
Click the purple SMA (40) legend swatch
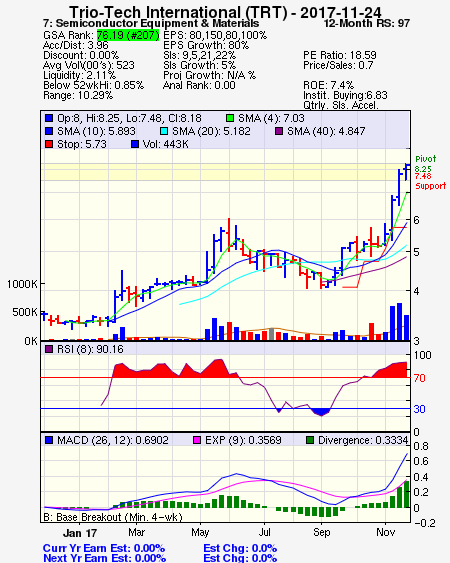(279, 131)
